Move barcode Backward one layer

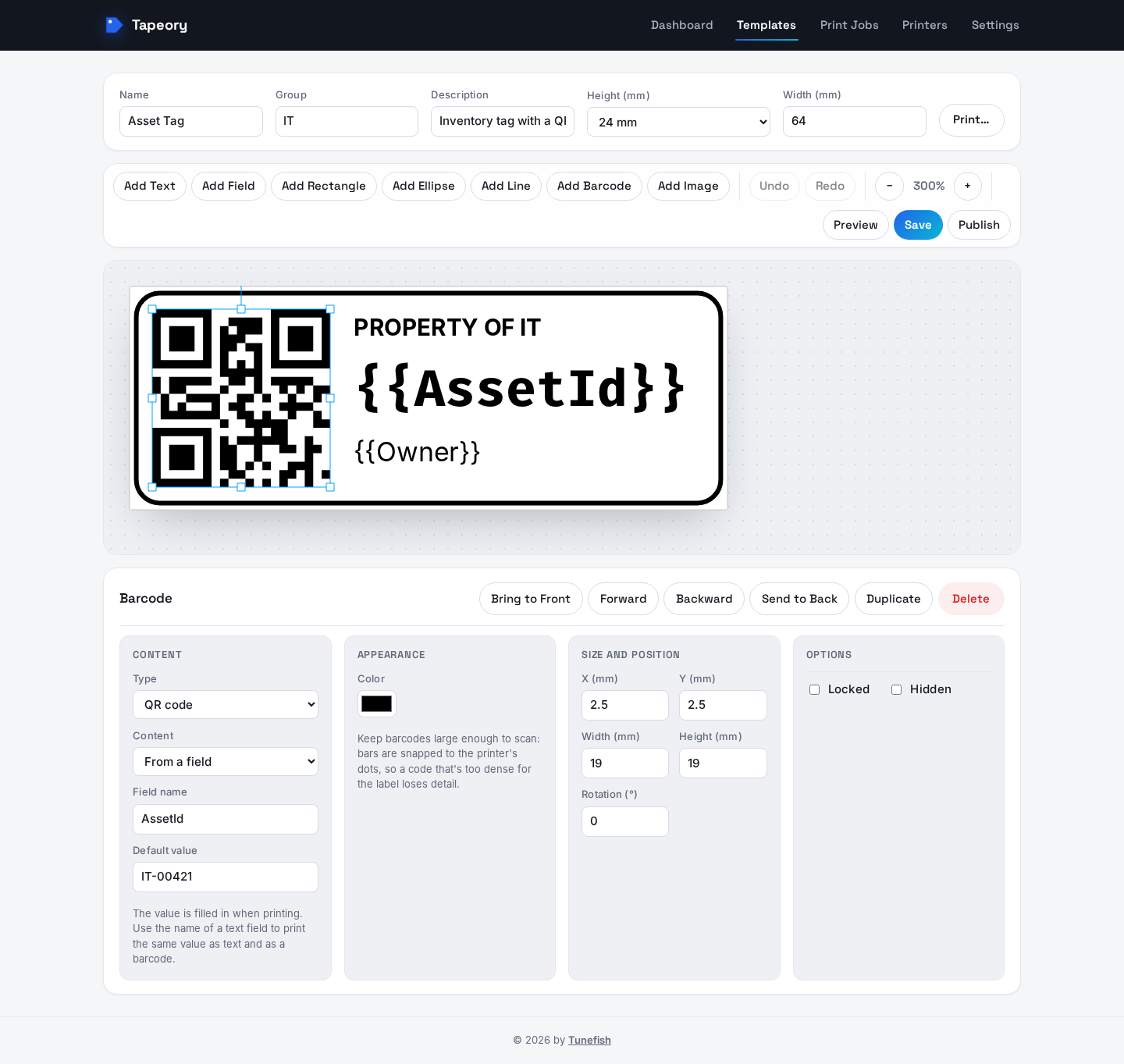coord(704,599)
